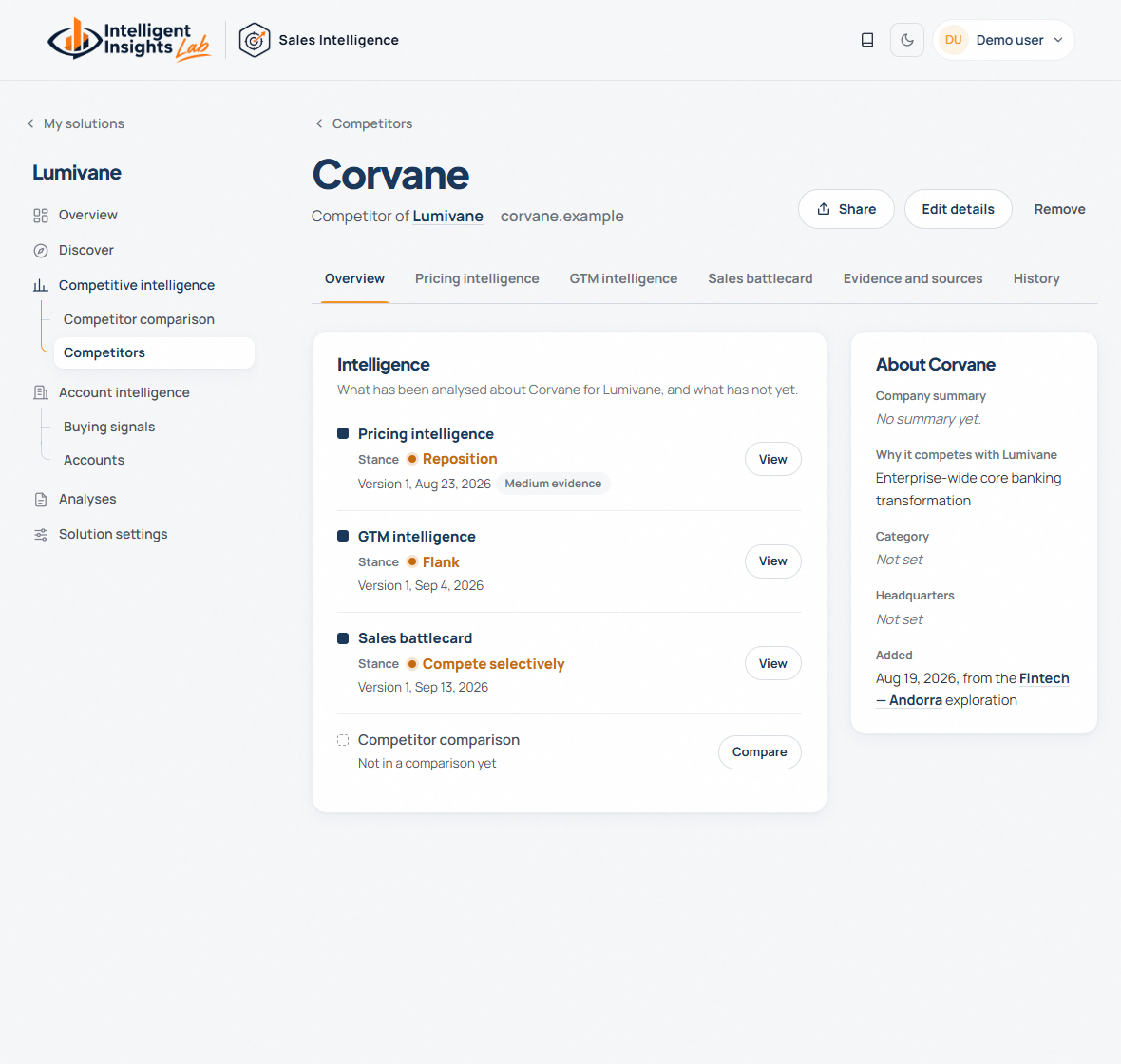The image size is (1121, 1064).
Task: Click the Sales Intelligence target icon
Action: pyautogui.click(x=254, y=40)
